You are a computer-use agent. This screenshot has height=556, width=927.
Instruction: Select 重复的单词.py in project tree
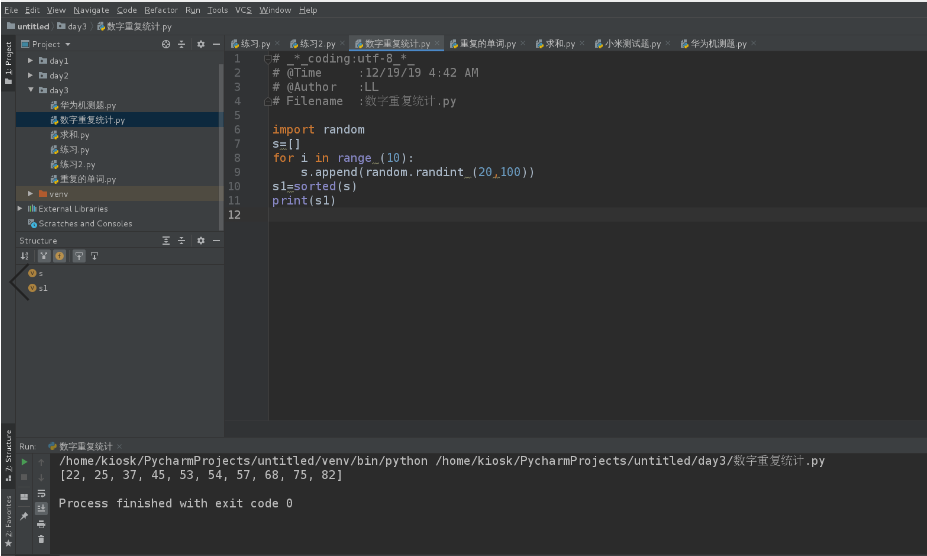pyautogui.click(x=83, y=179)
